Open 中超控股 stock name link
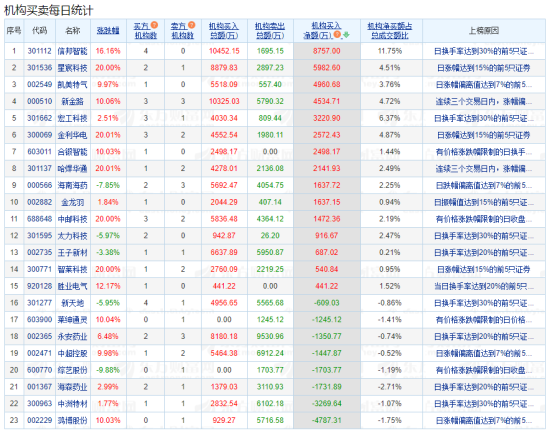The image size is (550, 436). pos(73,353)
